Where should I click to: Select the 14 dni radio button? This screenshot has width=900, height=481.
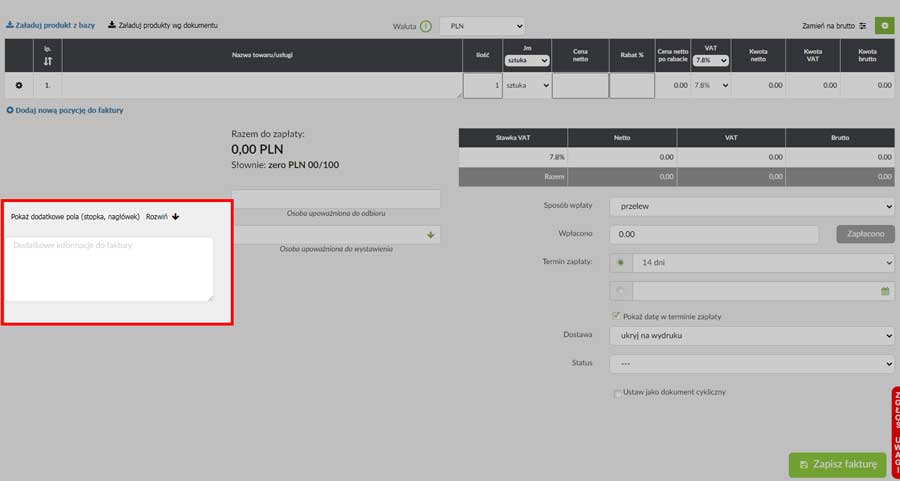coord(620,263)
